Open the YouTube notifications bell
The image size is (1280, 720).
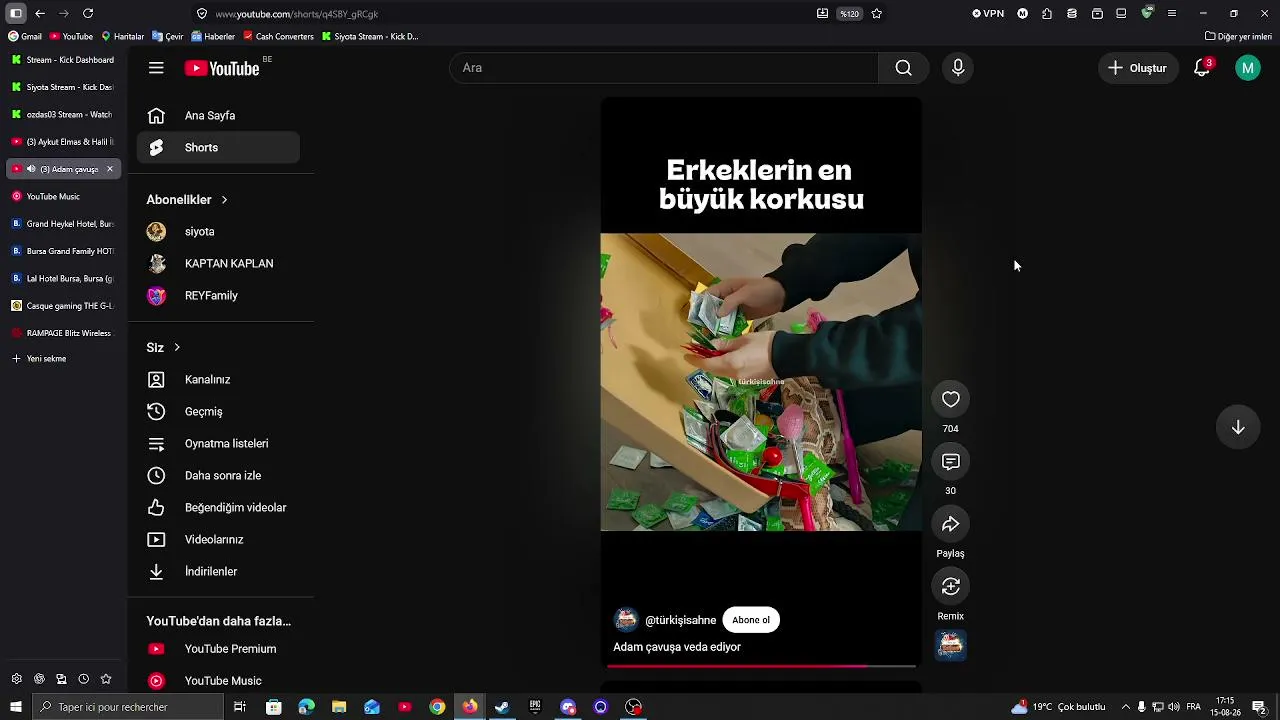(1203, 68)
